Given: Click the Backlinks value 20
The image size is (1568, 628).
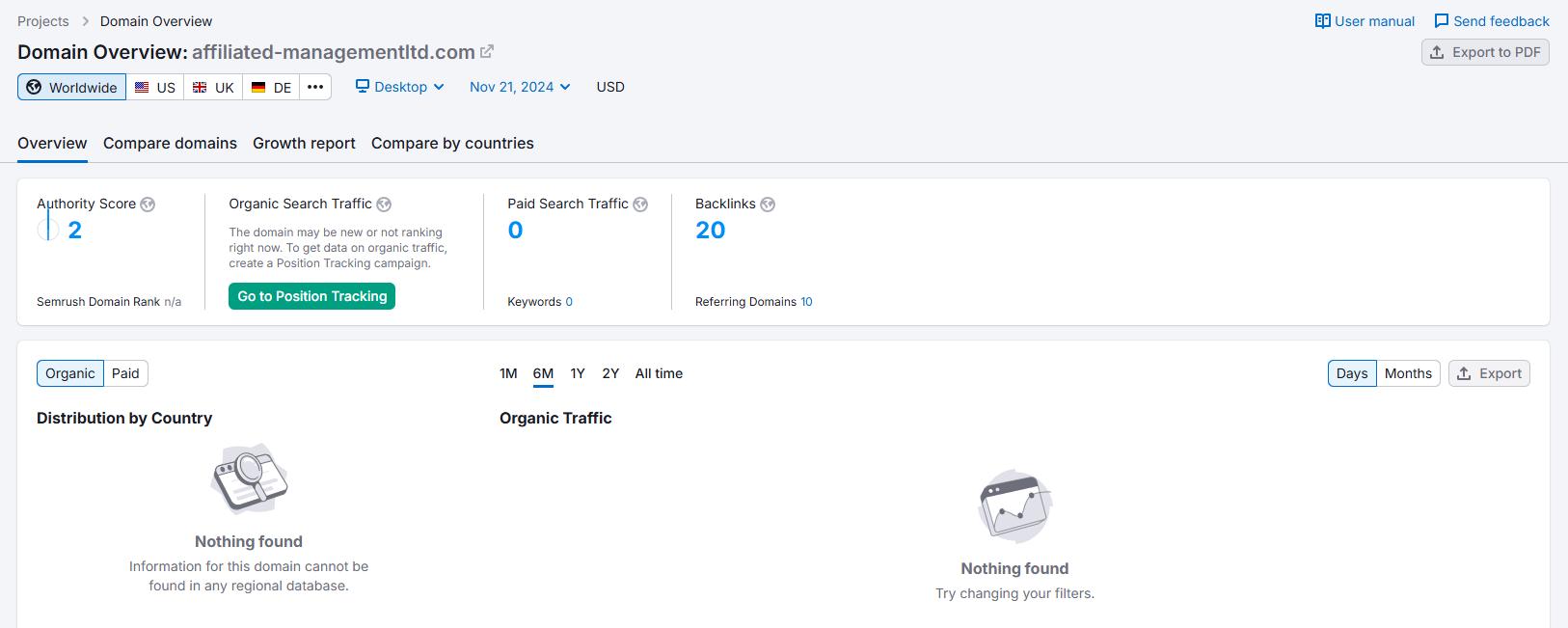Looking at the screenshot, I should coord(710,230).
